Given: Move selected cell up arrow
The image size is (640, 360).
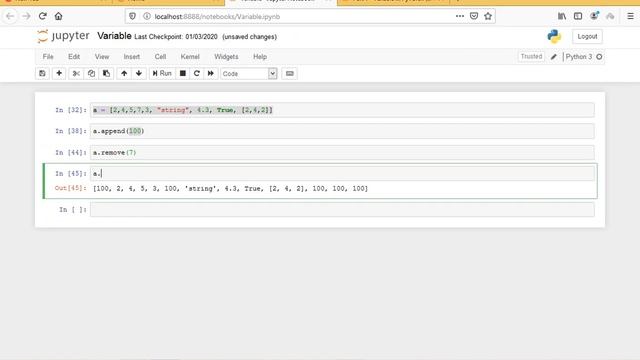Looking at the screenshot, I should pyautogui.click(x=124, y=73).
